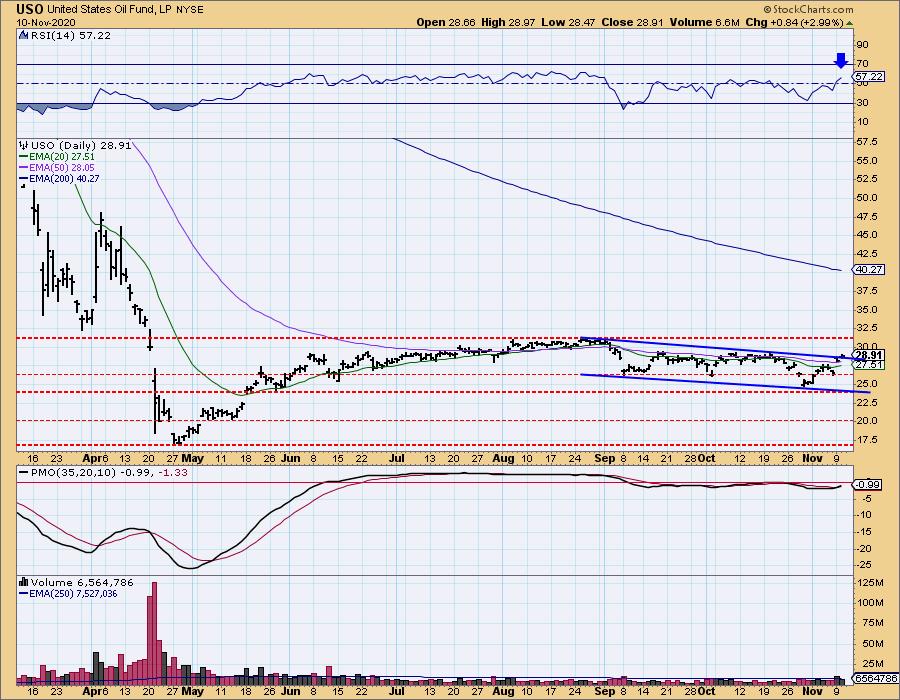Click the EMA(50) 28.05 legend entry
The image size is (900, 700).
click(62, 168)
